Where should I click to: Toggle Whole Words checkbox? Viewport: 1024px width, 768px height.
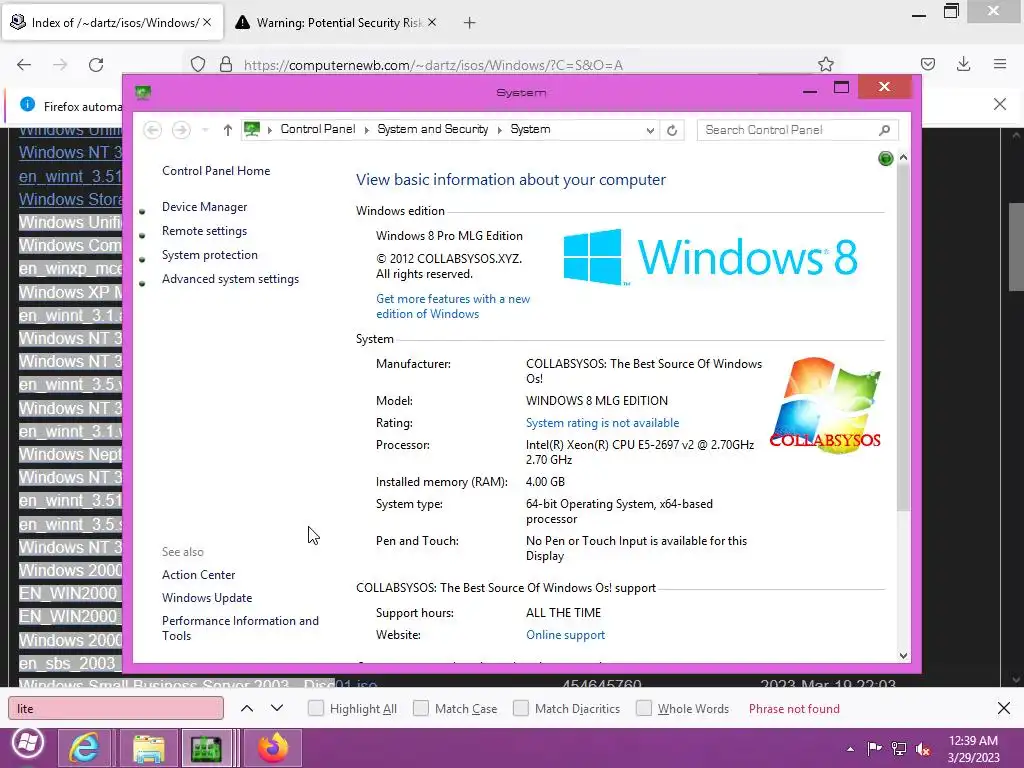[x=644, y=708]
